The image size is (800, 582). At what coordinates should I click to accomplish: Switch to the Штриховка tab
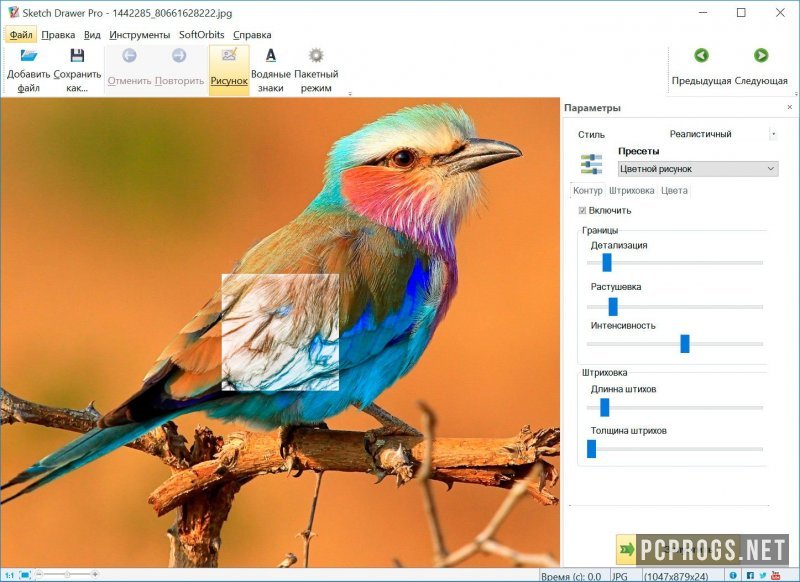click(632, 190)
